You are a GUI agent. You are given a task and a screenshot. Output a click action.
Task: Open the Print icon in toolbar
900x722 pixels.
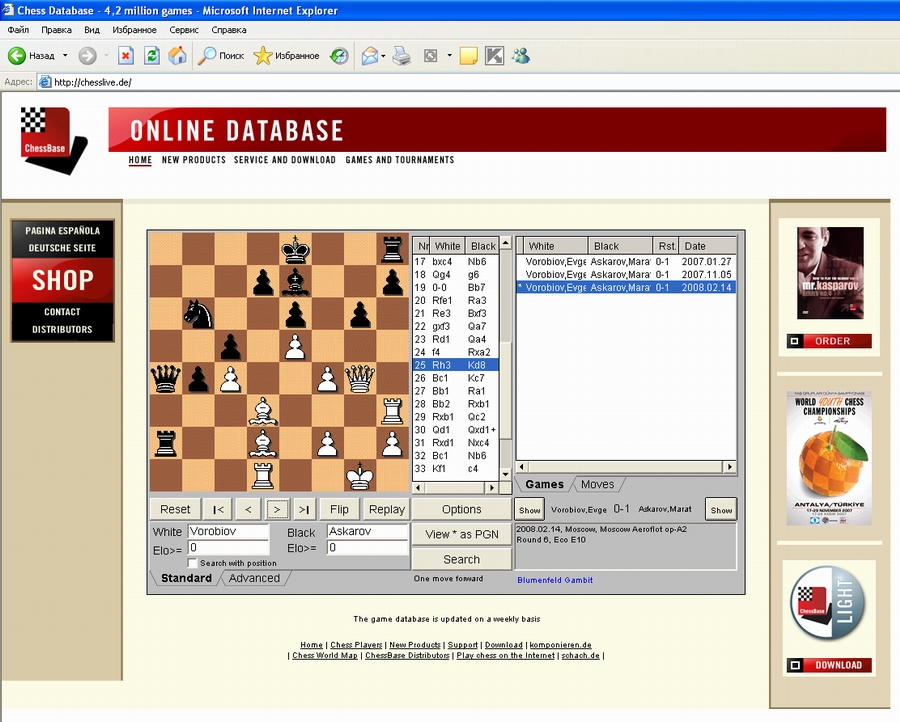(x=401, y=56)
